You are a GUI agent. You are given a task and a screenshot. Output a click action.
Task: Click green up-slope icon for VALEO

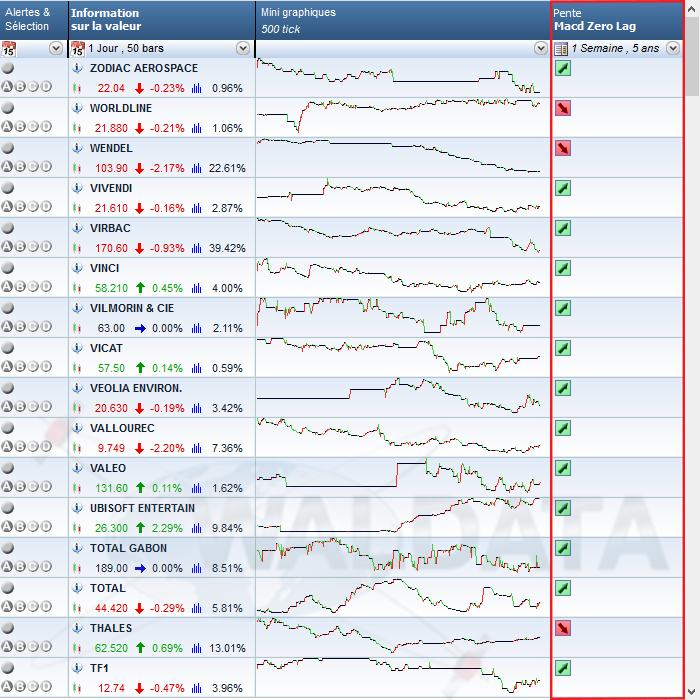coord(563,468)
